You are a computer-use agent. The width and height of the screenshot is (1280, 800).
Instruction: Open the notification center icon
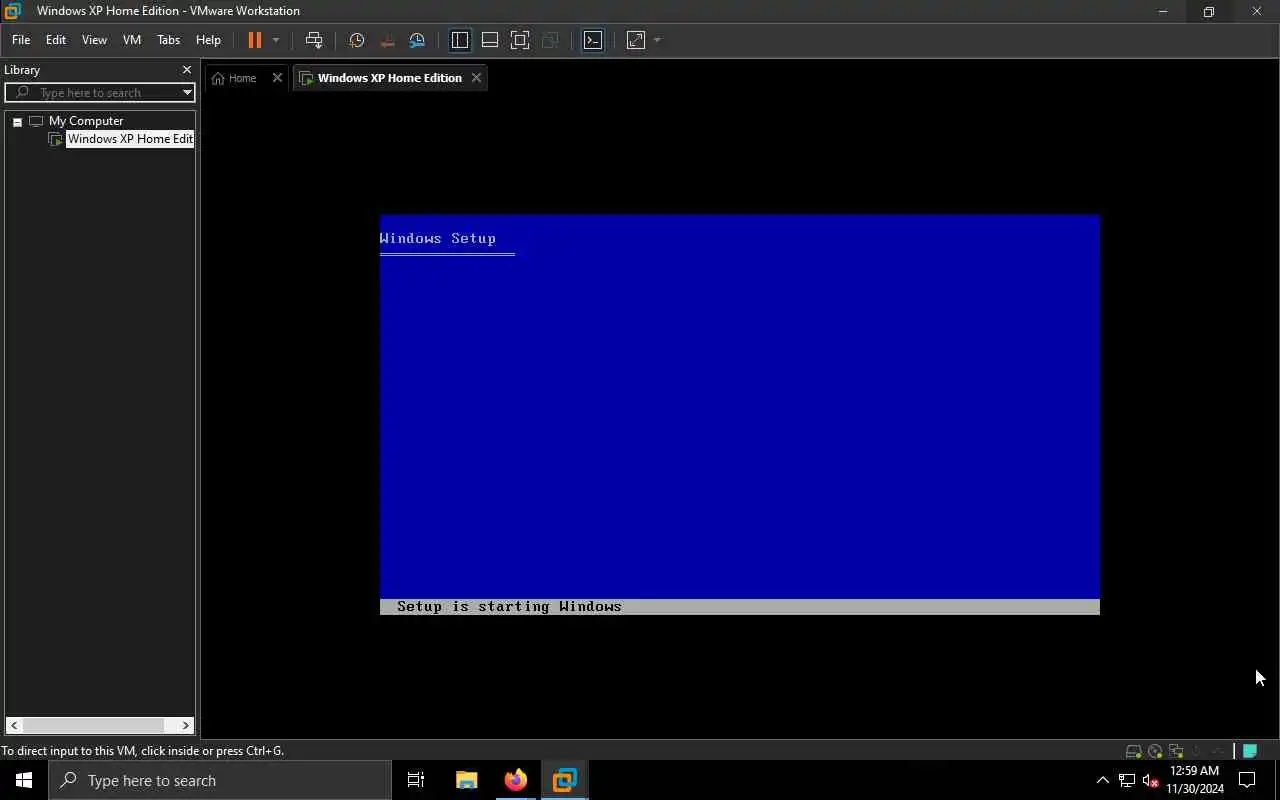click(x=1247, y=780)
